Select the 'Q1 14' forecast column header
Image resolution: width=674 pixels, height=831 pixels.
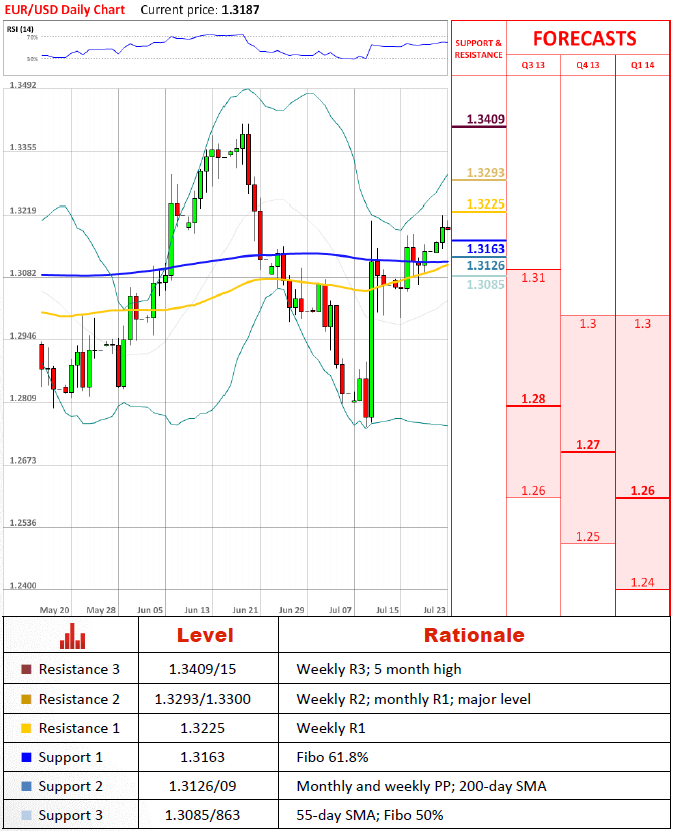tap(642, 65)
